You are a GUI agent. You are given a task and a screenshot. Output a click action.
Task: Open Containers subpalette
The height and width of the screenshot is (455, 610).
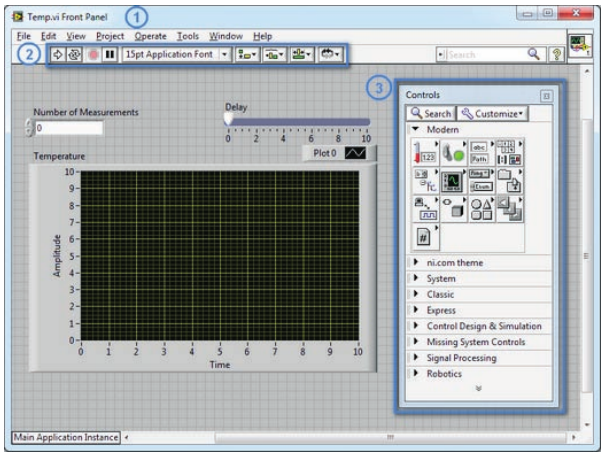(x=510, y=181)
